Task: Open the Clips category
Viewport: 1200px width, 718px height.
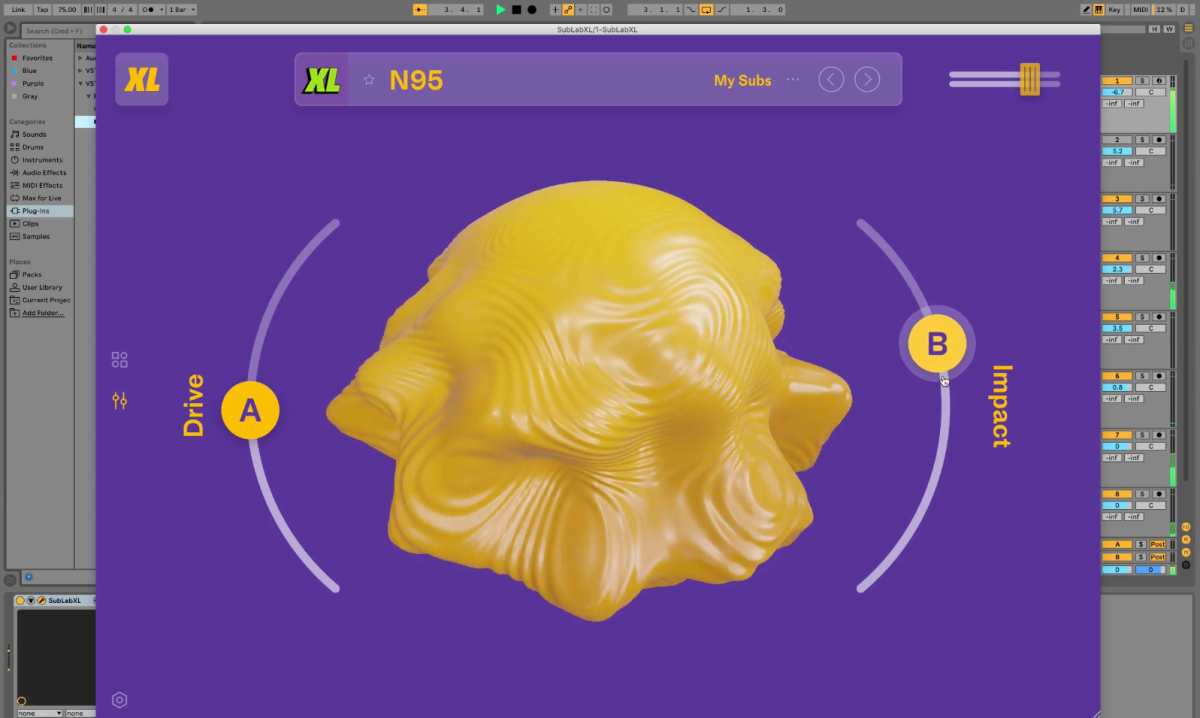Action: [x=31, y=224]
